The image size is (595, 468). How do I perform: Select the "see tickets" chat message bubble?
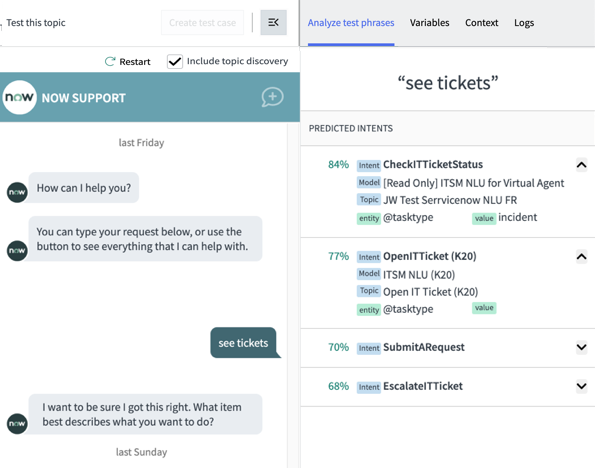(244, 343)
